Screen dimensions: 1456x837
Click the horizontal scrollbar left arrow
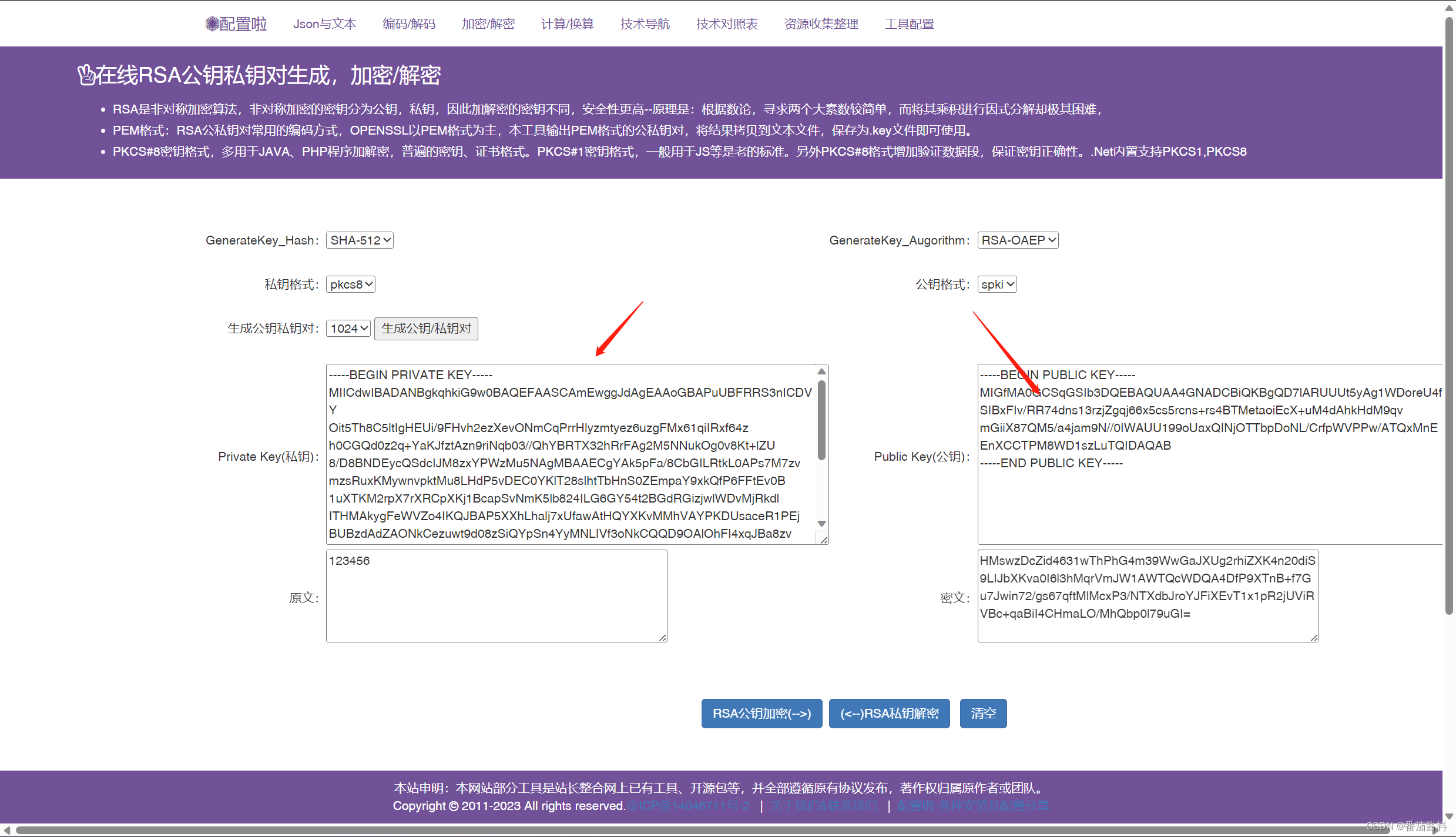[6, 830]
